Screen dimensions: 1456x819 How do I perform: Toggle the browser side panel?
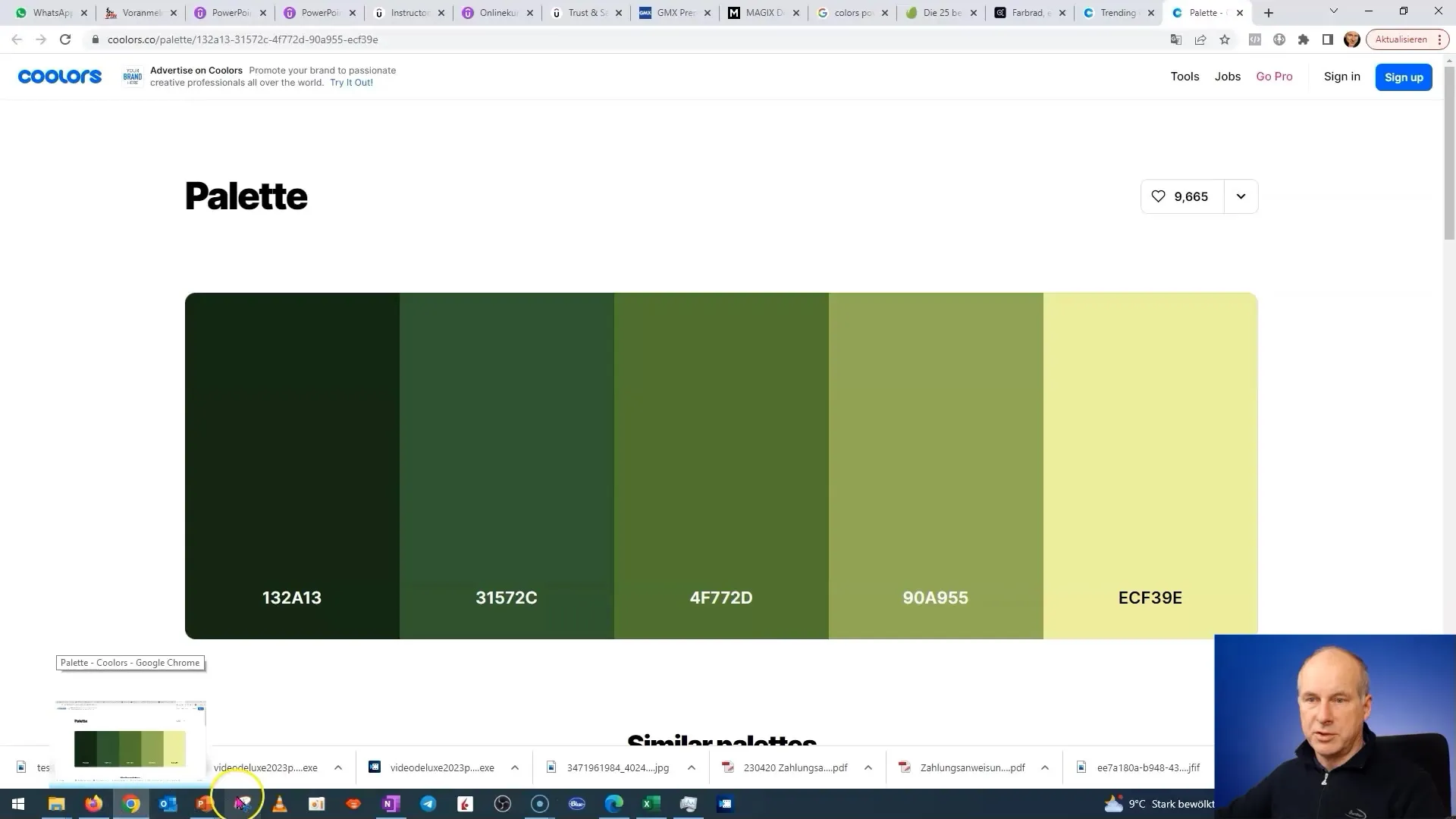1328,39
